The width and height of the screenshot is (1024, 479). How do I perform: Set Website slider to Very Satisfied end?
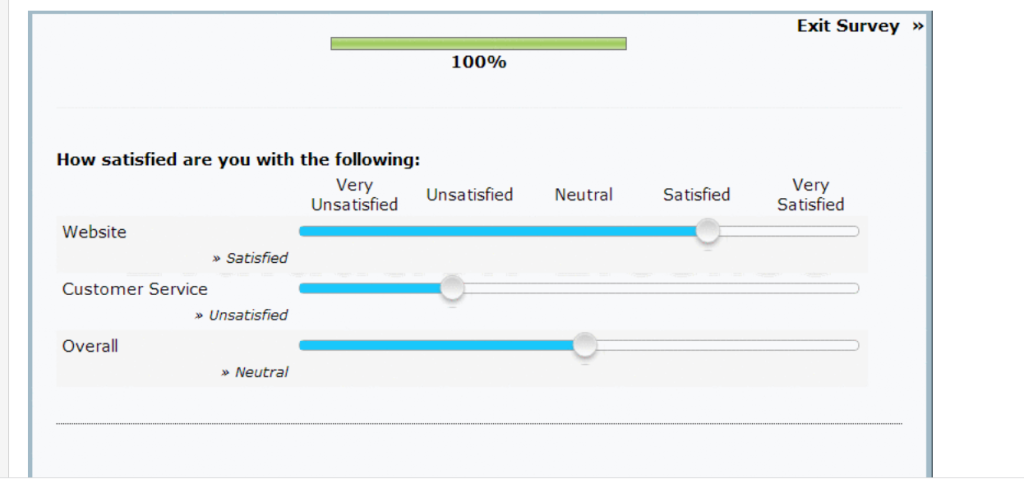pos(852,231)
